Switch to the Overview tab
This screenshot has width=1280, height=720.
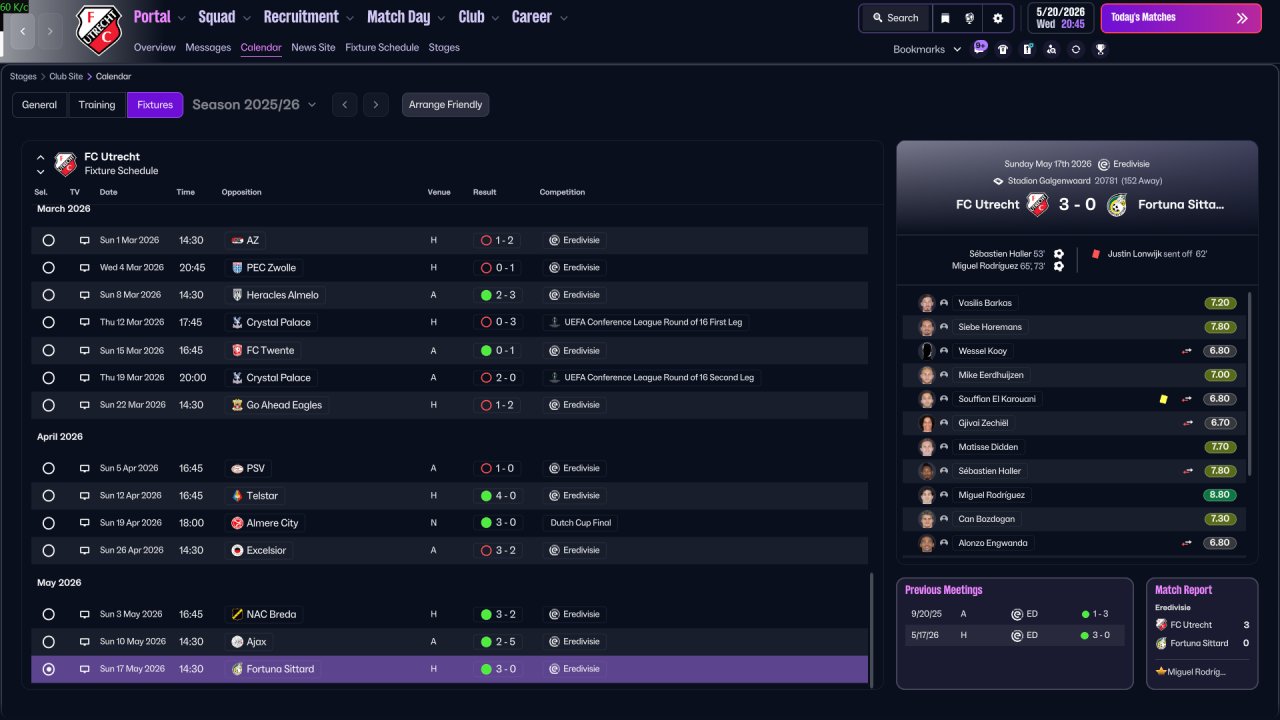154,48
